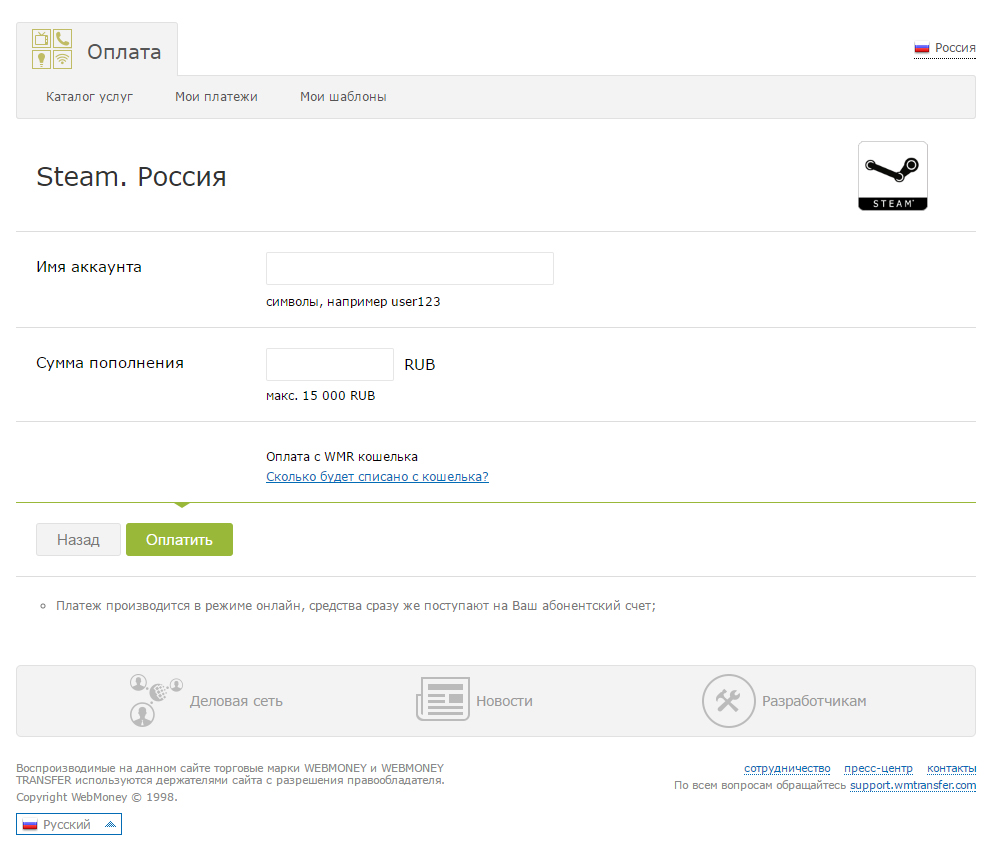Click hint text символы, например user123

pyautogui.click(x=353, y=302)
